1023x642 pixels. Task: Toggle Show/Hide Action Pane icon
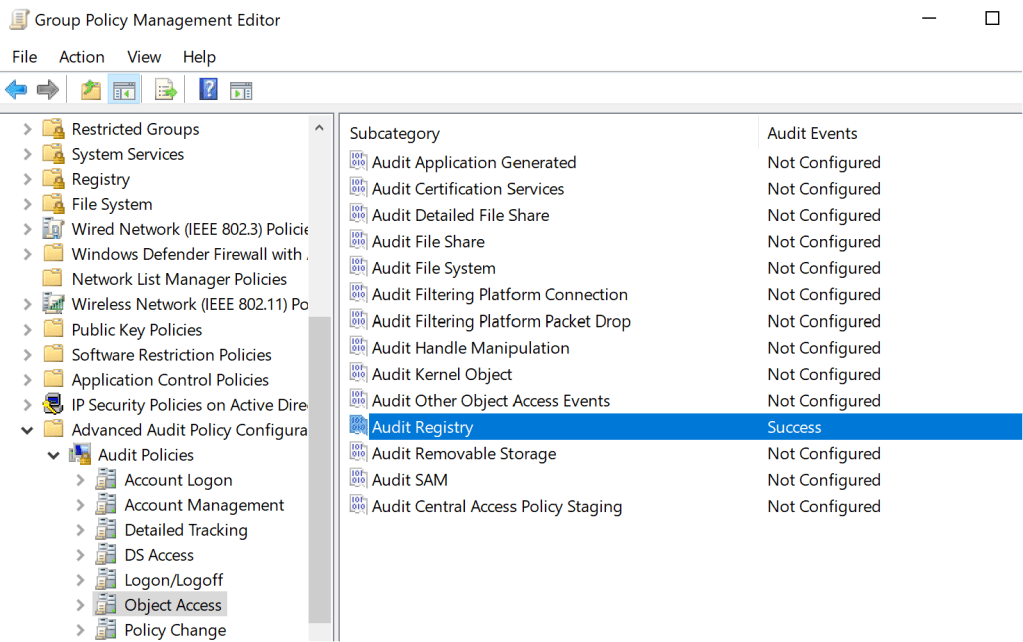(x=241, y=90)
